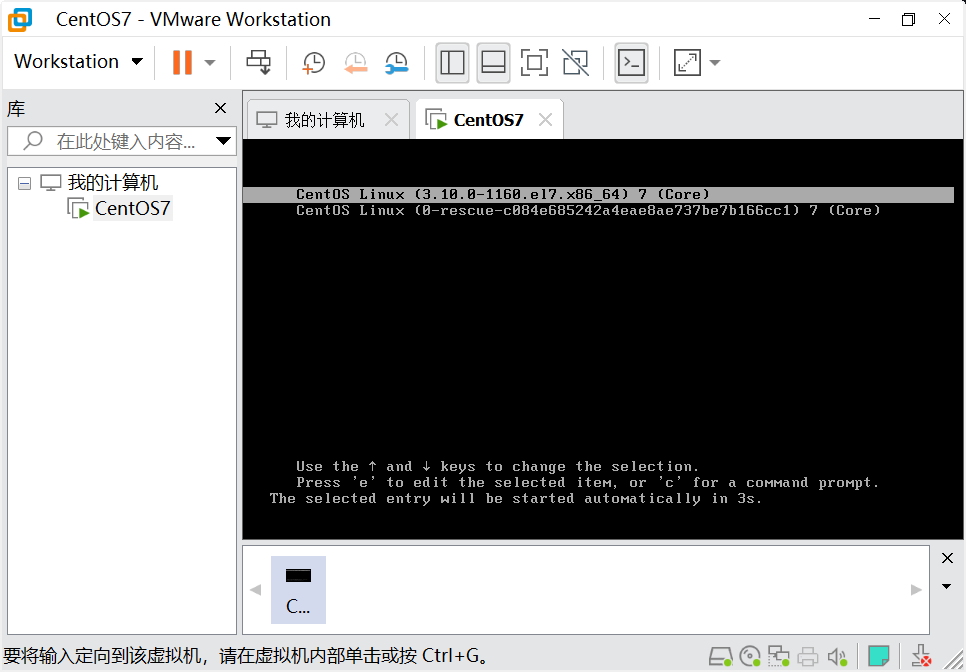Switch to the 我的计算机 tab
966x672 pixels.
pyautogui.click(x=325, y=119)
